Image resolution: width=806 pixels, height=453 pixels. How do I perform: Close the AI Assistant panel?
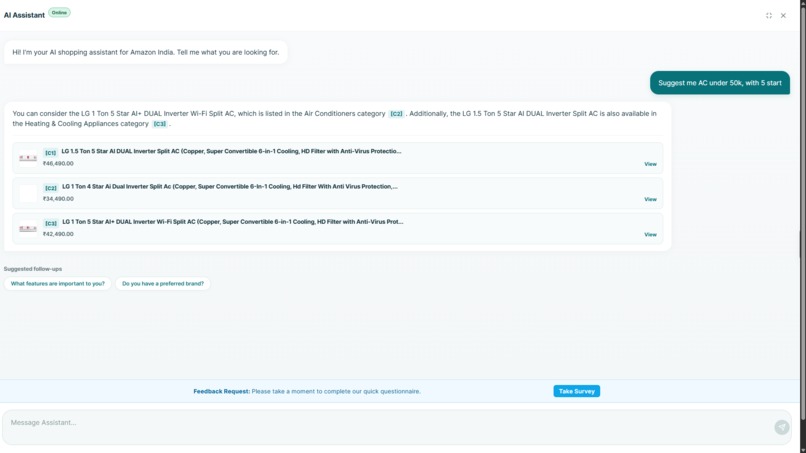pyautogui.click(x=783, y=15)
